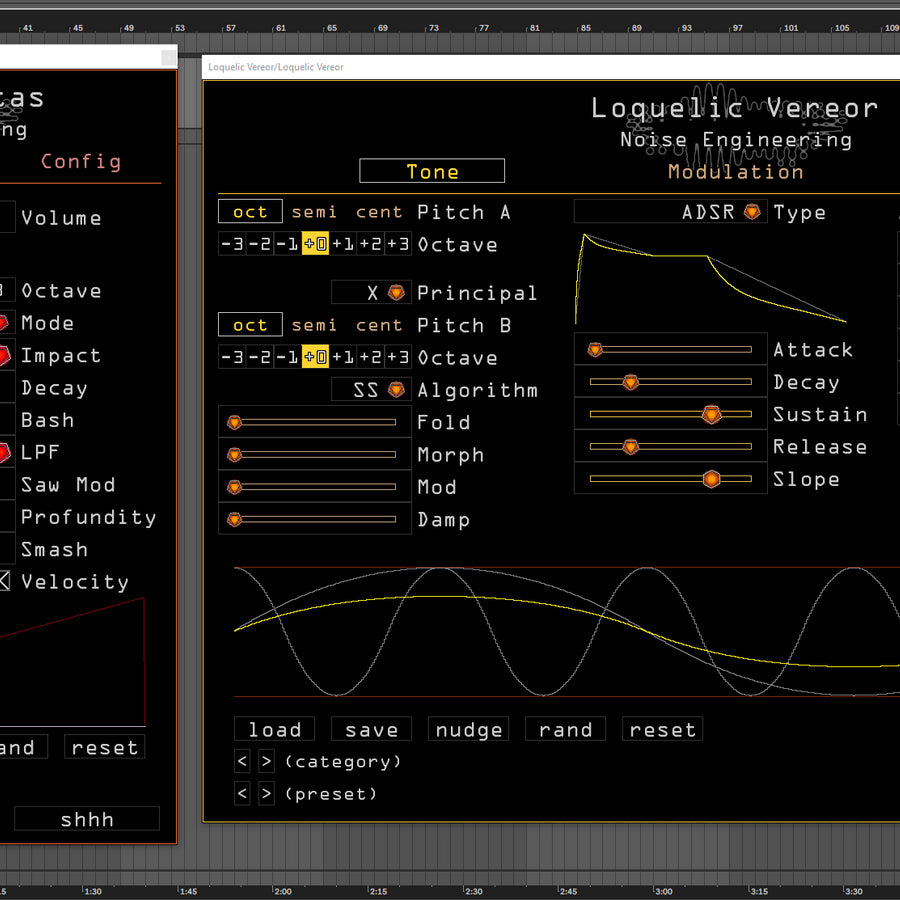The image size is (900, 900).
Task: Click the Fold slider knob
Action: [235, 423]
